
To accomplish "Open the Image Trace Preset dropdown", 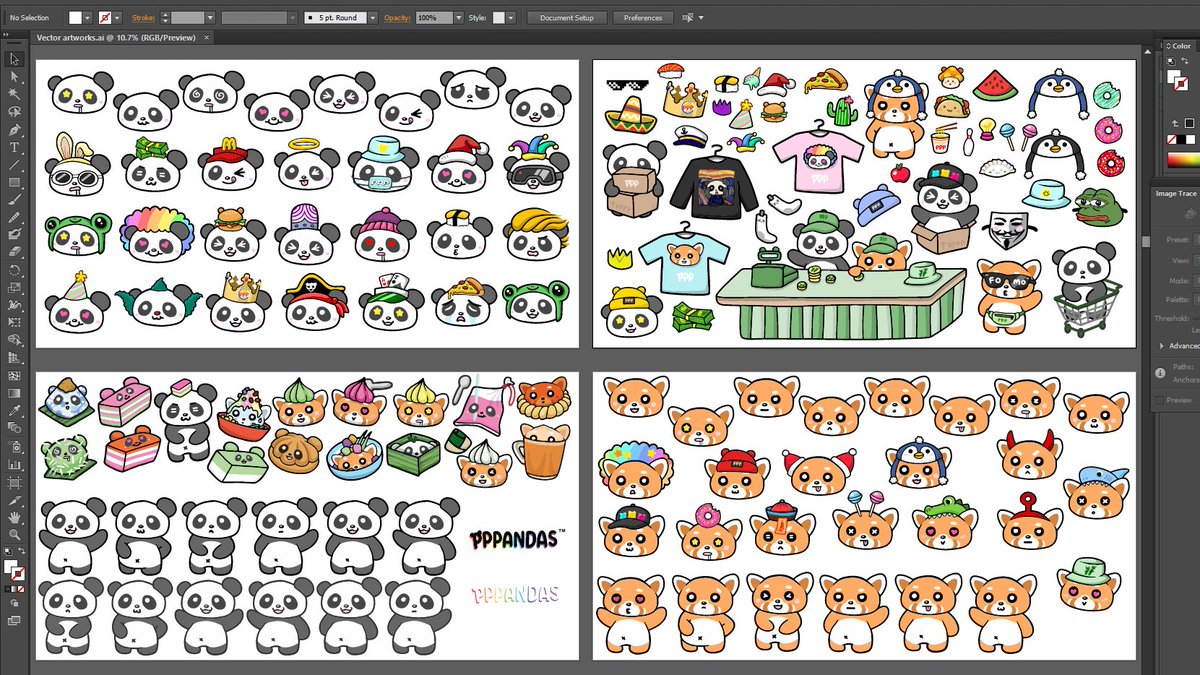I will click(x=1196, y=240).
